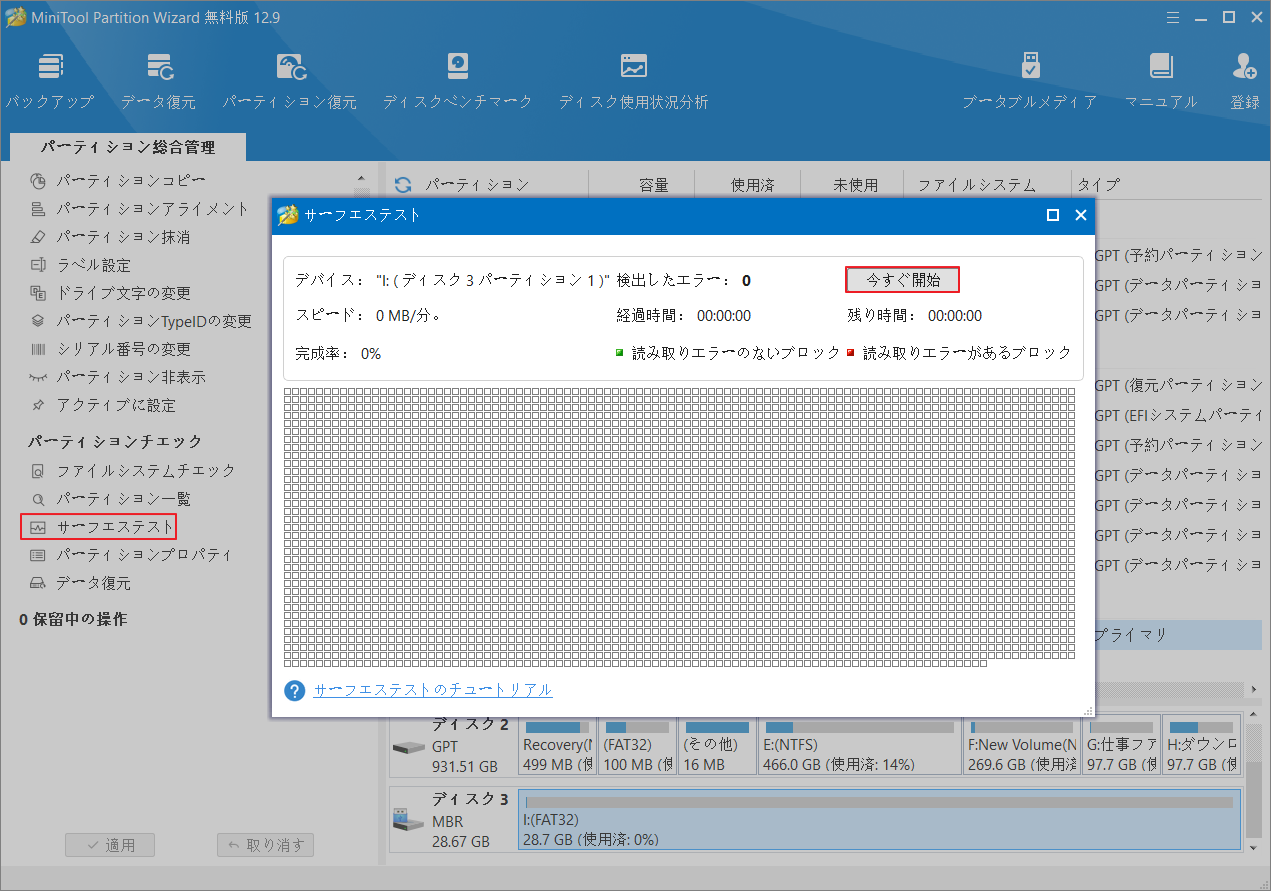Screen dimensions: 1271x891
Task: Open Explore Partition (パーティション一覧)
Action: [x=109, y=498]
